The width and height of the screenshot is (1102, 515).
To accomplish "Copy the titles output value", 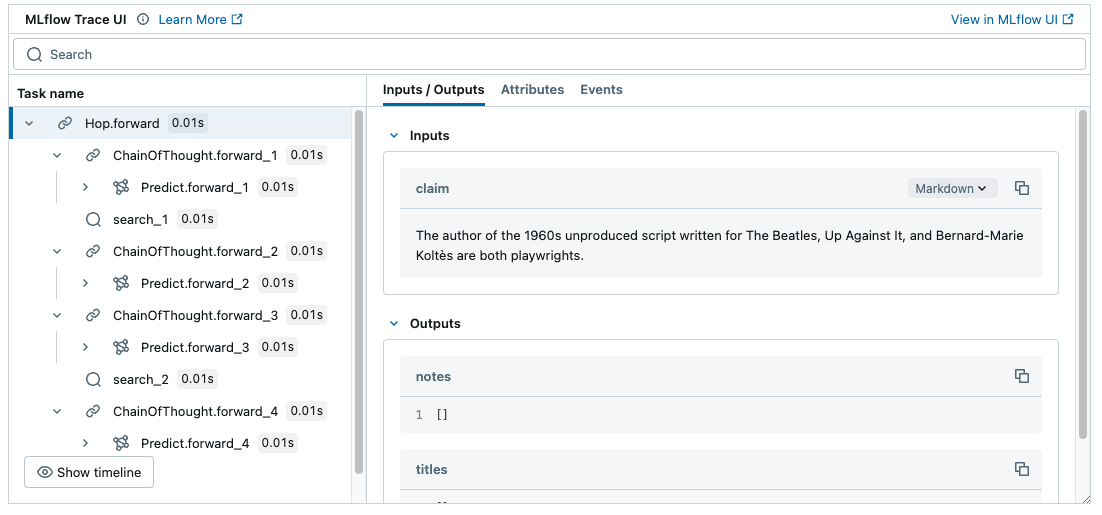I will pyautogui.click(x=1022, y=469).
